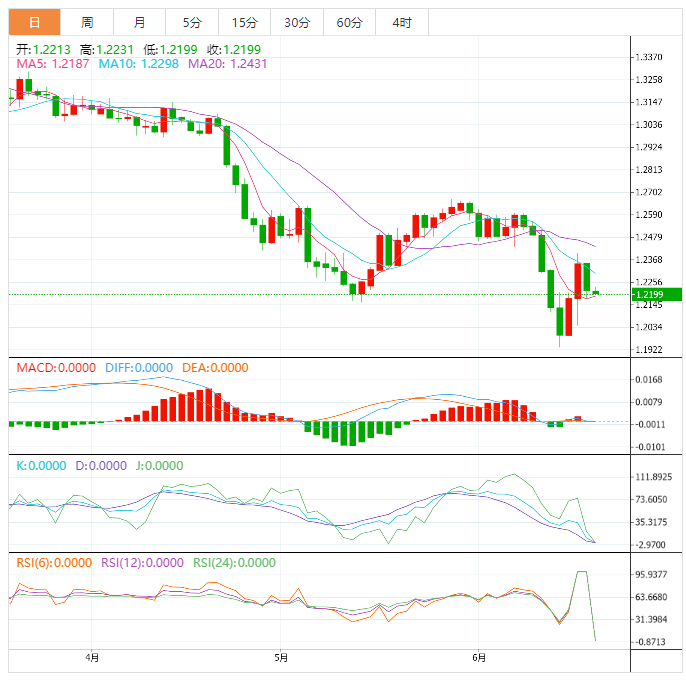The image size is (686, 684).
Task: Click the last small green candlestick
Action: [596, 292]
